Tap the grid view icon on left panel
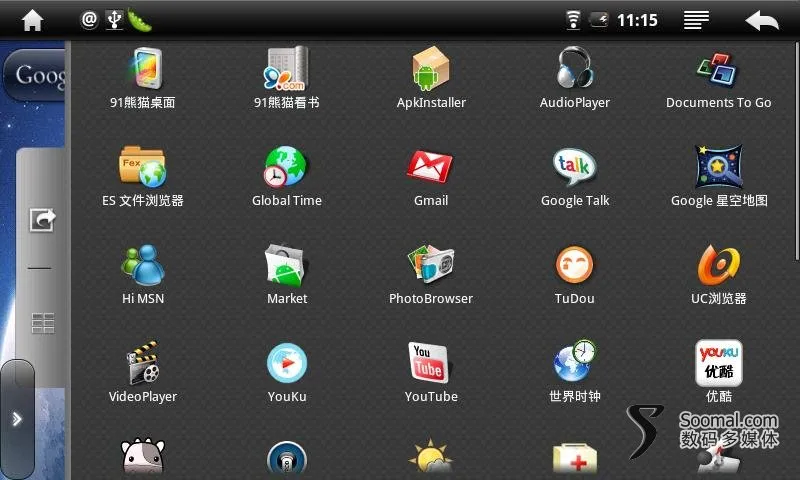Image resolution: width=800 pixels, height=480 pixels. (43, 323)
